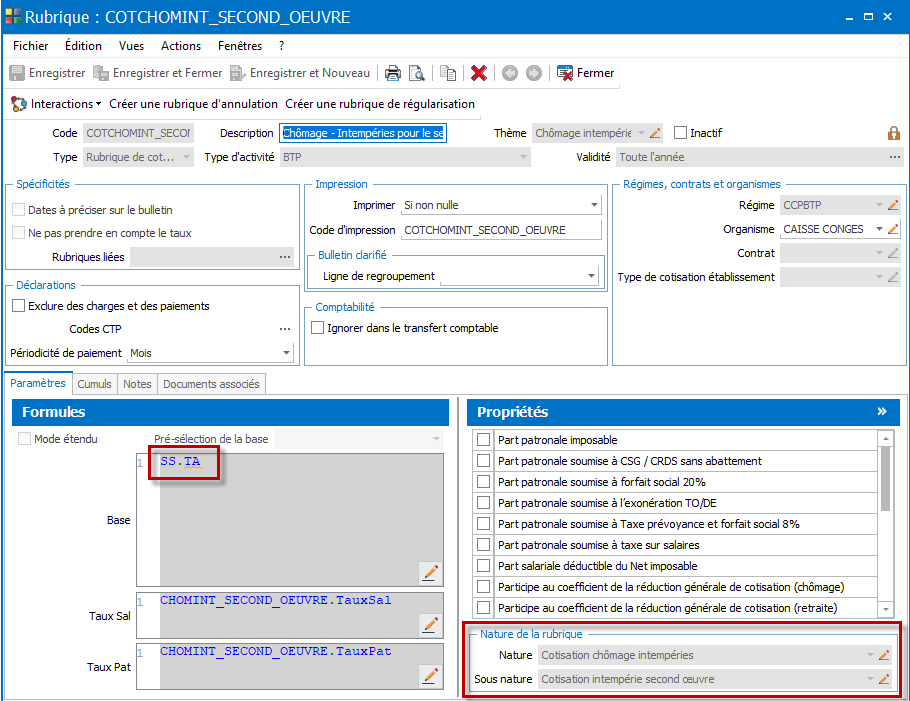Click the Fermer toolbar button

[585, 73]
